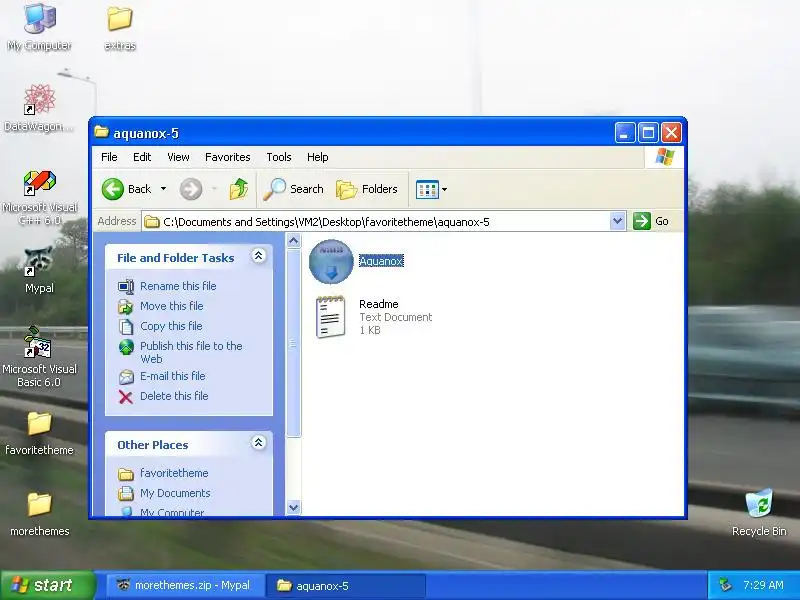Click the task pane scroll up arrow
The image size is (800, 600).
pos(293,240)
